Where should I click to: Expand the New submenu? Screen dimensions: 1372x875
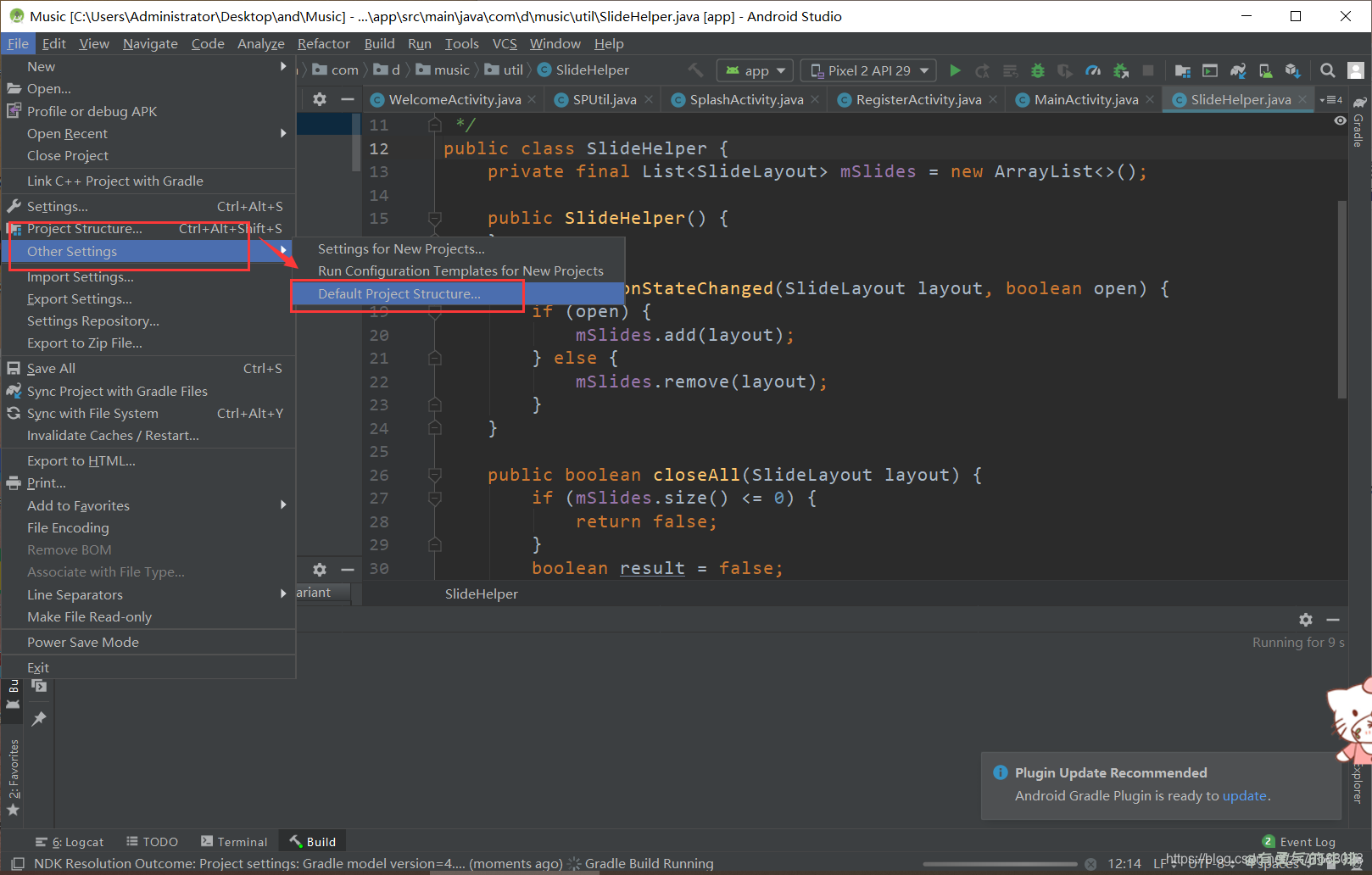[x=148, y=66]
